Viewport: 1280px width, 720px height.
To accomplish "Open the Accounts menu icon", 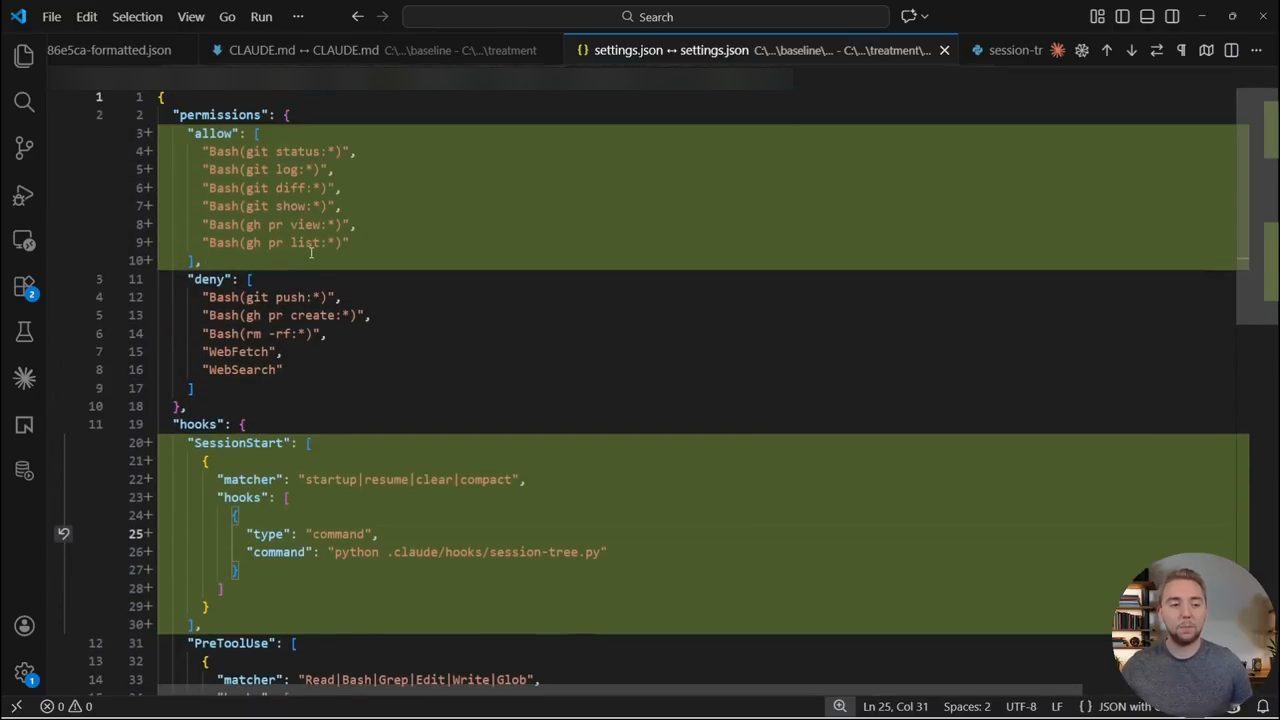I will tap(24, 626).
